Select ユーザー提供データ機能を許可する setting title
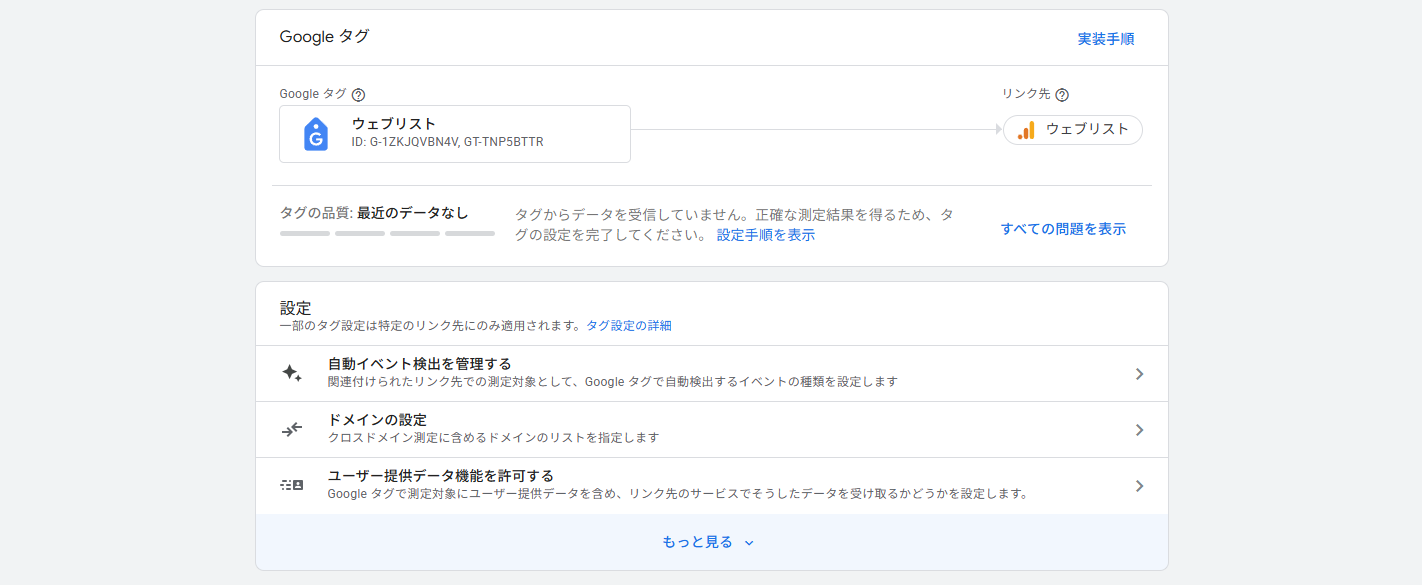 tap(441, 476)
